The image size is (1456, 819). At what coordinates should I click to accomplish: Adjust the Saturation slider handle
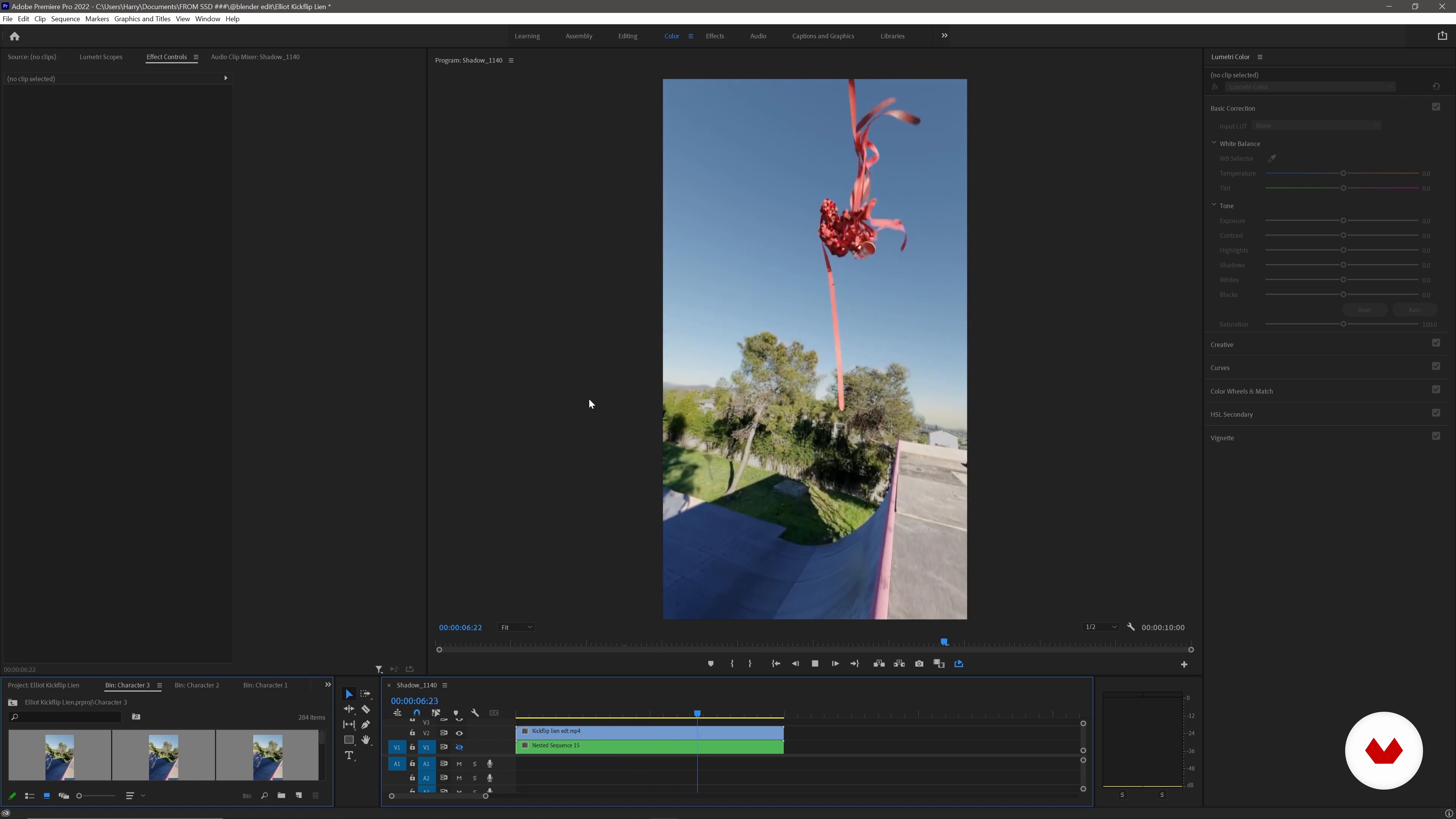(x=1343, y=325)
